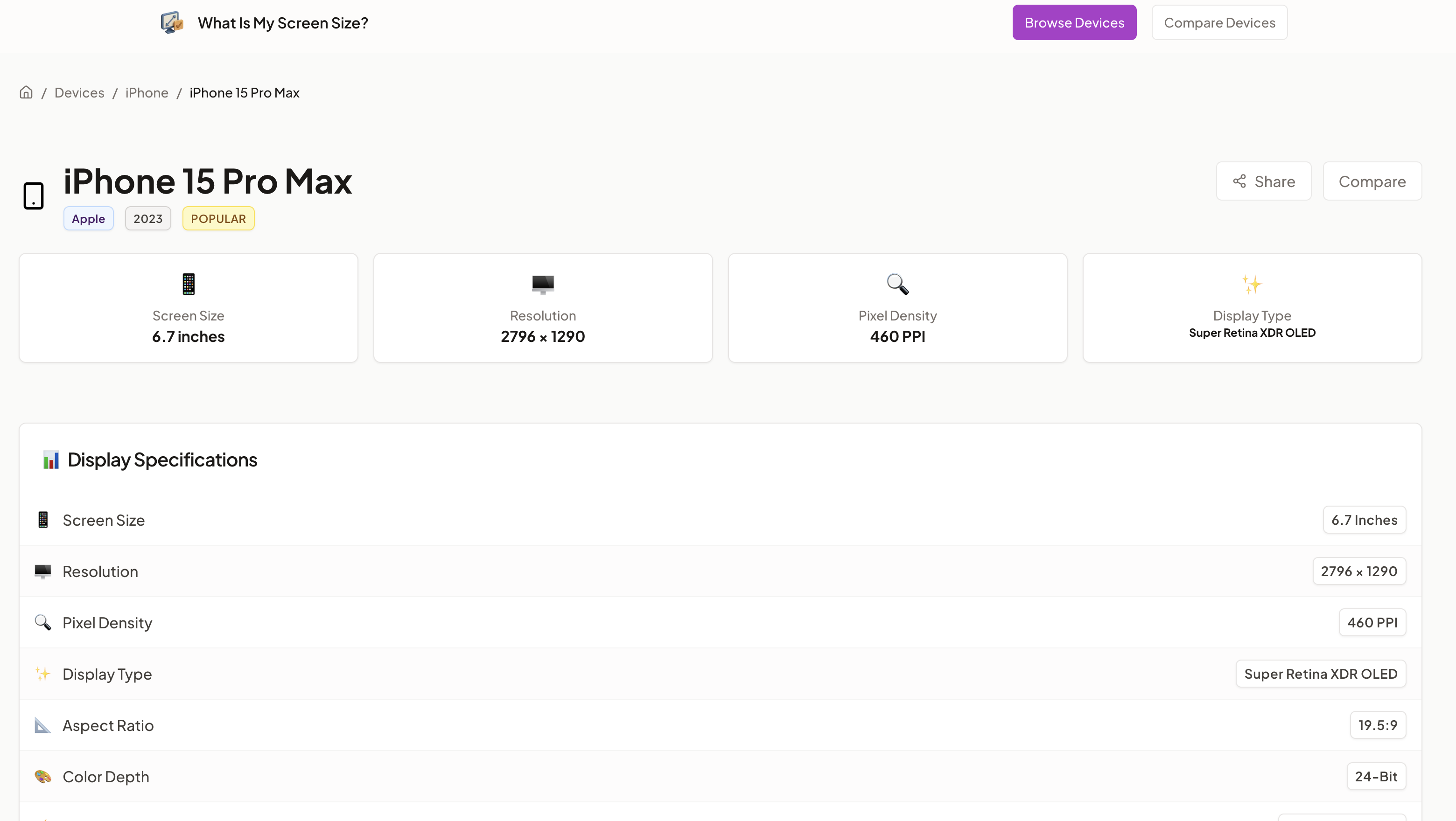The height and width of the screenshot is (821, 1456).
Task: Click the palette icon in Color Depth row
Action: [x=43, y=777]
